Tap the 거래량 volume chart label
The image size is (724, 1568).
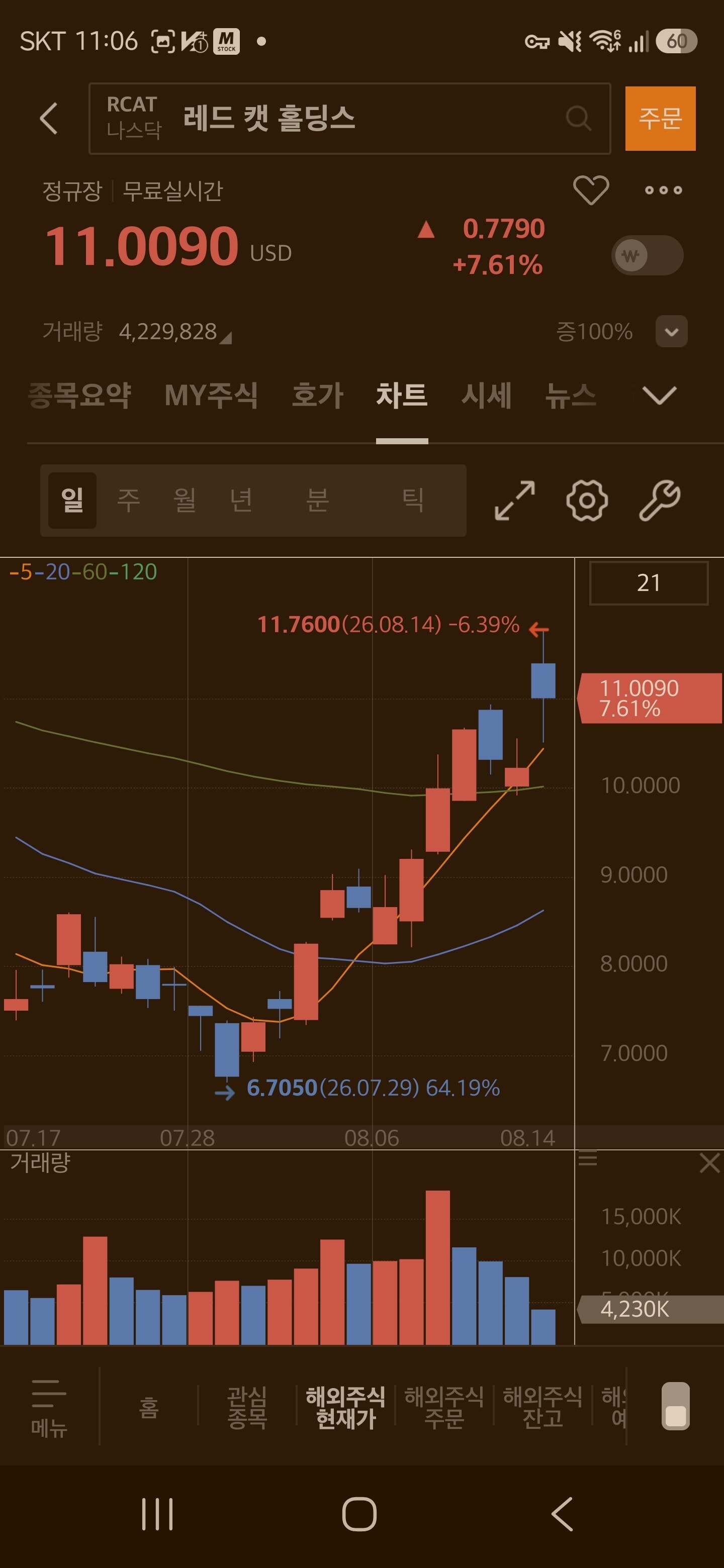pyautogui.click(x=40, y=1162)
